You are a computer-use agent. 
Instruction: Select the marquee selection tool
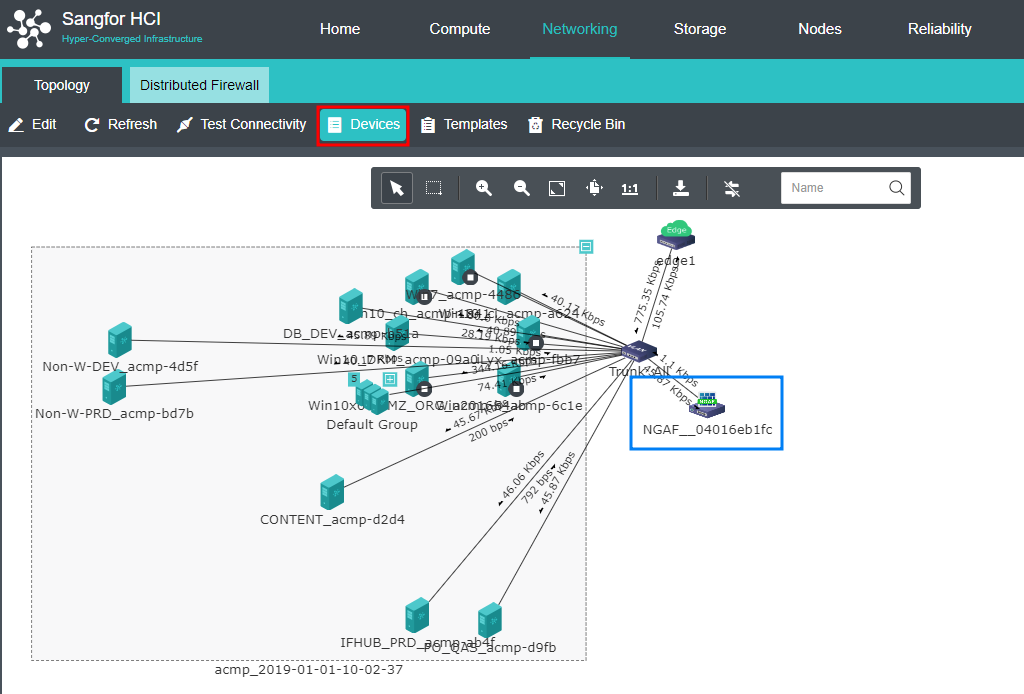click(434, 188)
